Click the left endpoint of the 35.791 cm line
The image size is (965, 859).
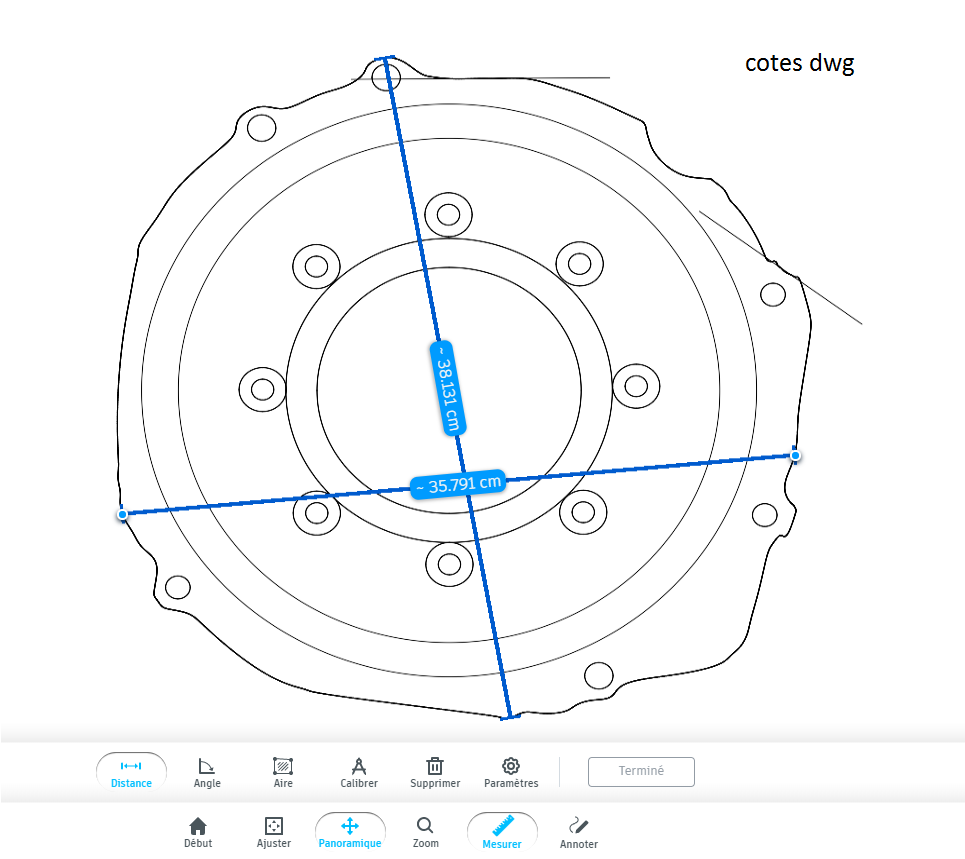click(122, 514)
